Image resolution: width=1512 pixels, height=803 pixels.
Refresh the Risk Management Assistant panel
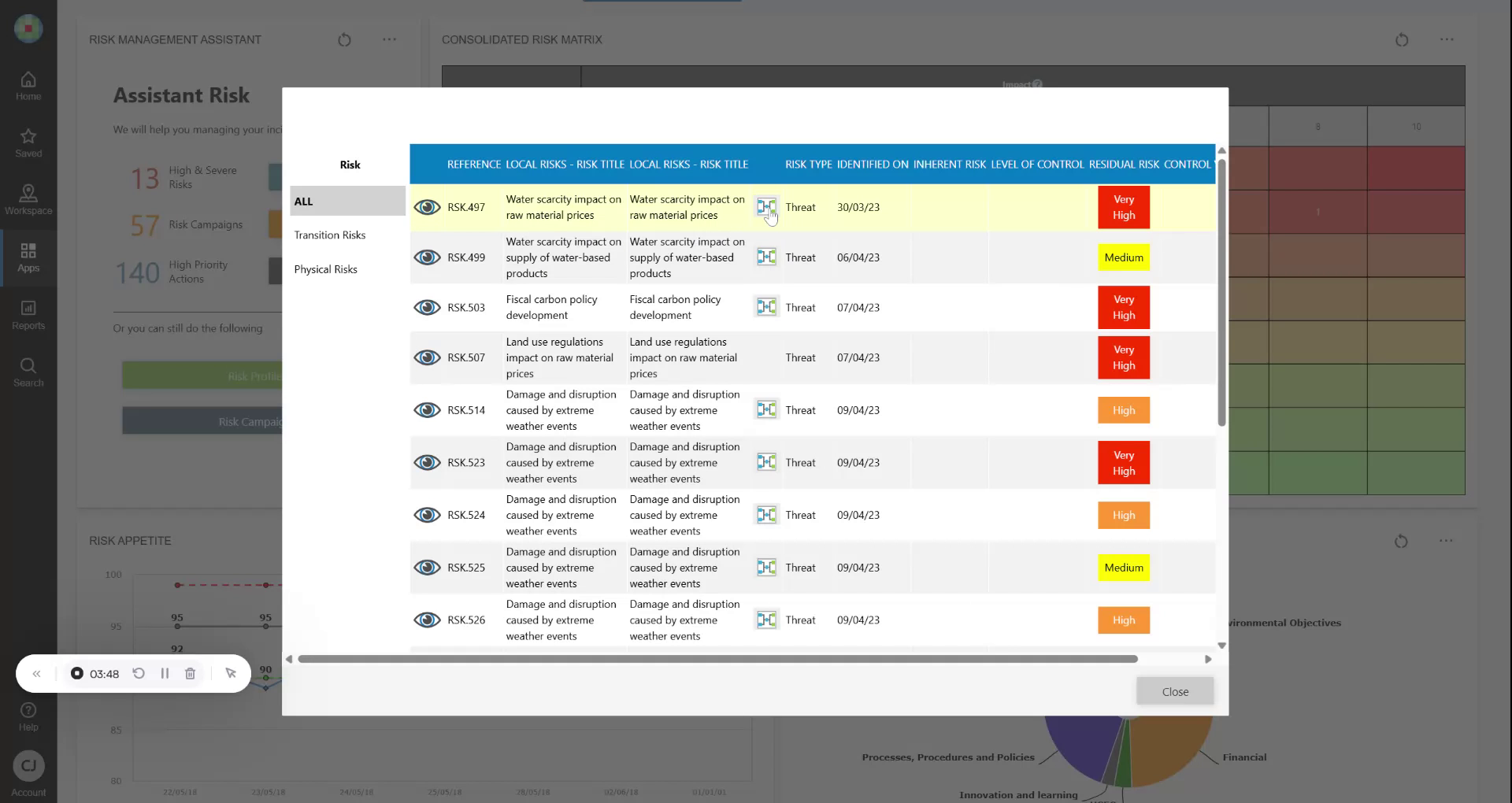click(x=344, y=39)
